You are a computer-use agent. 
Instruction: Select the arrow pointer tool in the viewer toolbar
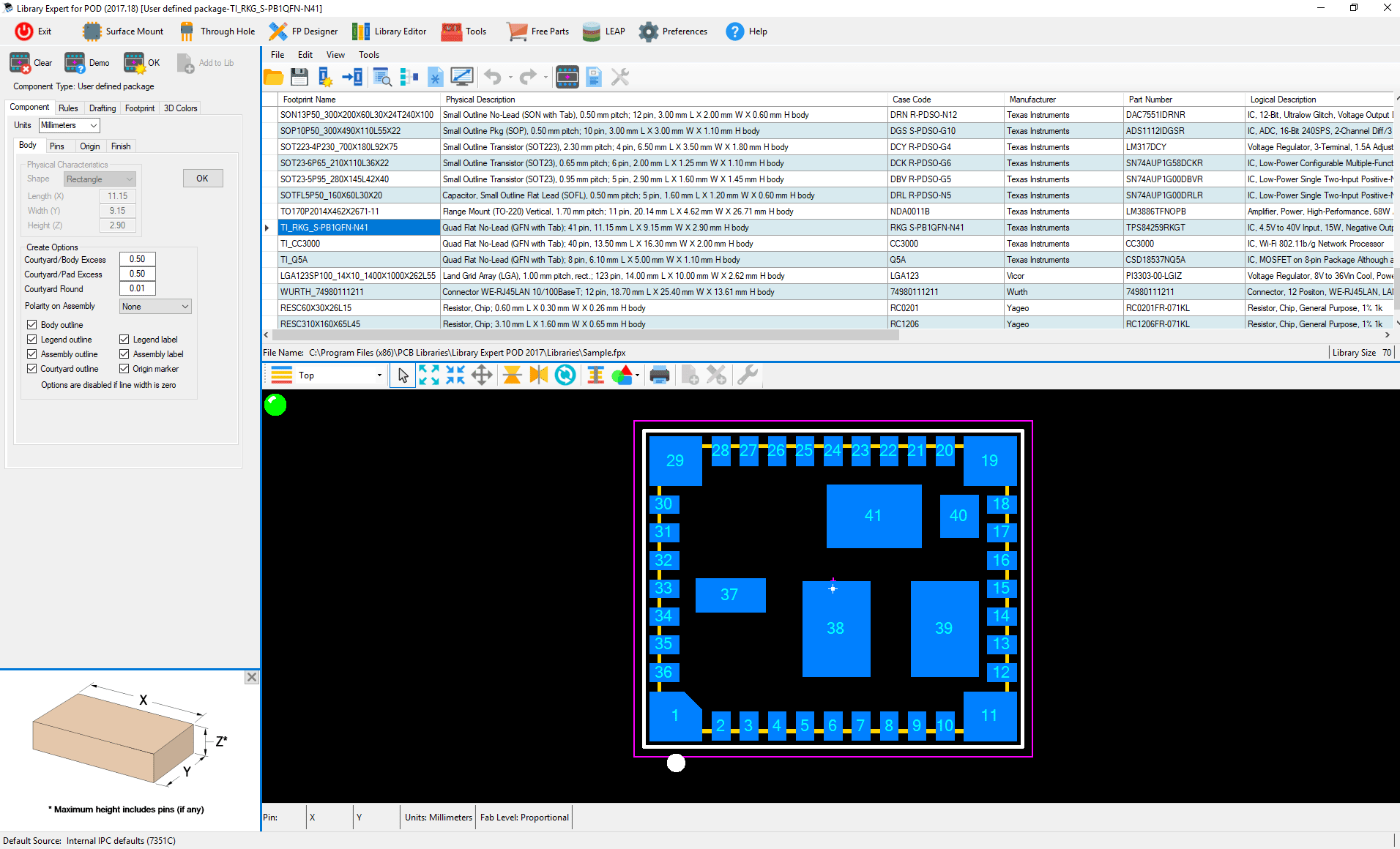coord(403,375)
